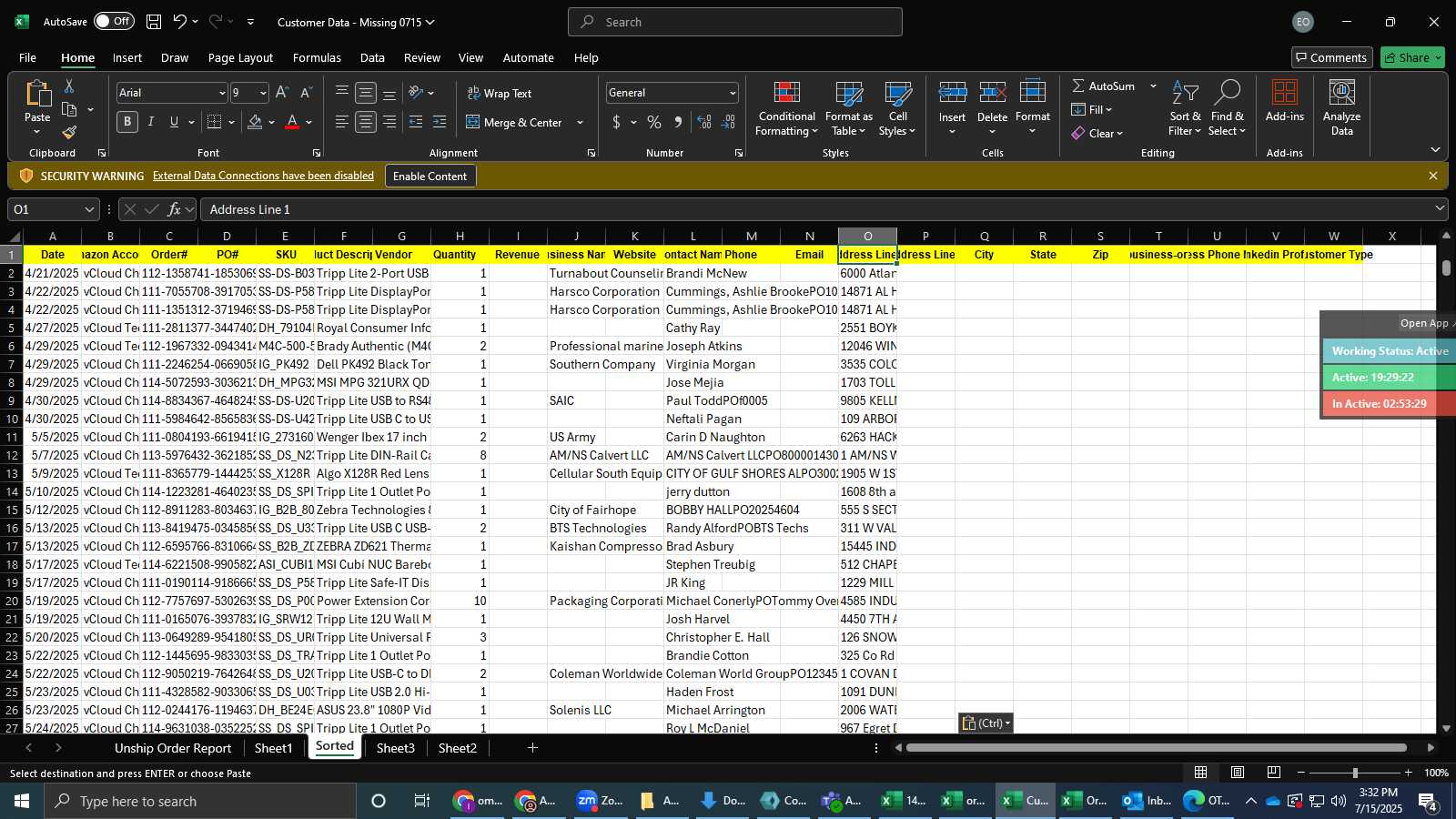Switch to the Insert ribbon tab
The height and width of the screenshot is (819, 1456).
pyautogui.click(x=127, y=57)
